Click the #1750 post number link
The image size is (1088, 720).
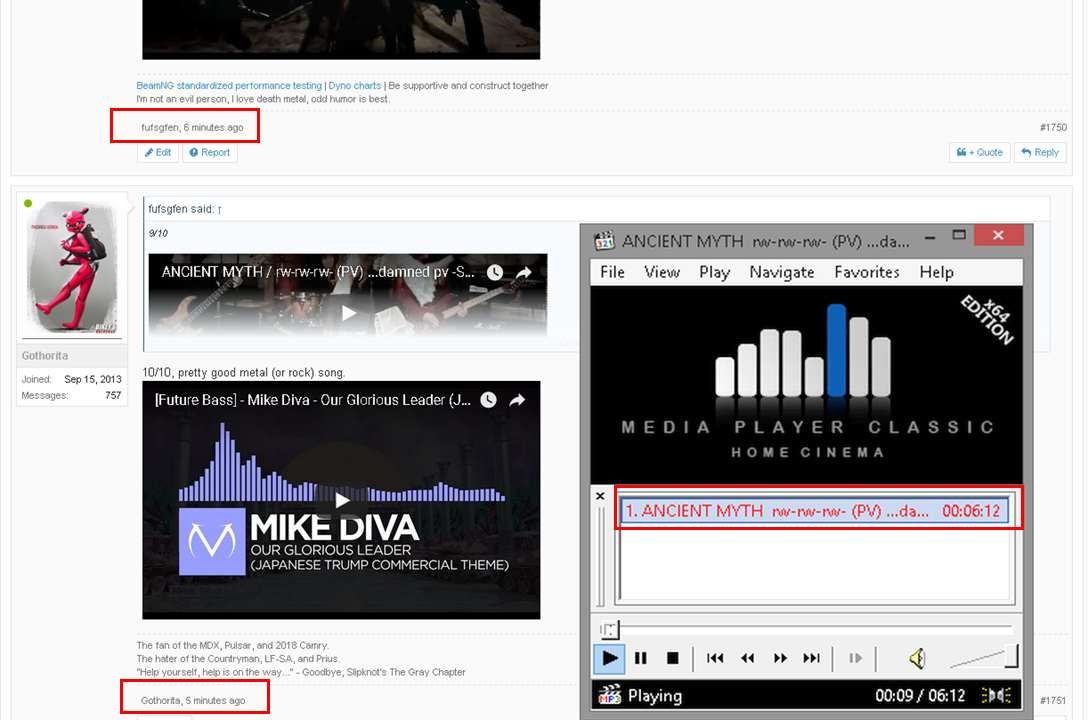(x=1053, y=128)
